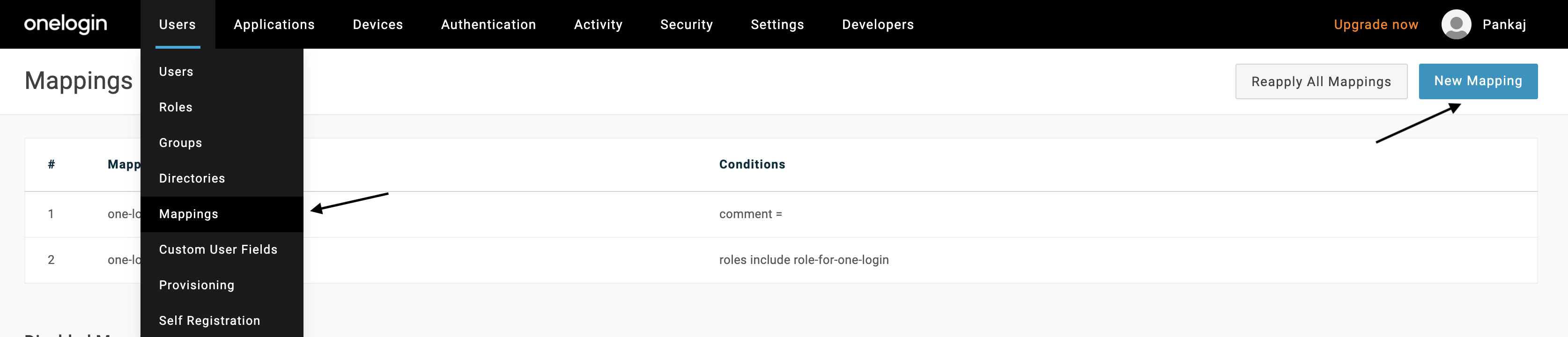Select Mappings in the dropdown

click(x=222, y=214)
